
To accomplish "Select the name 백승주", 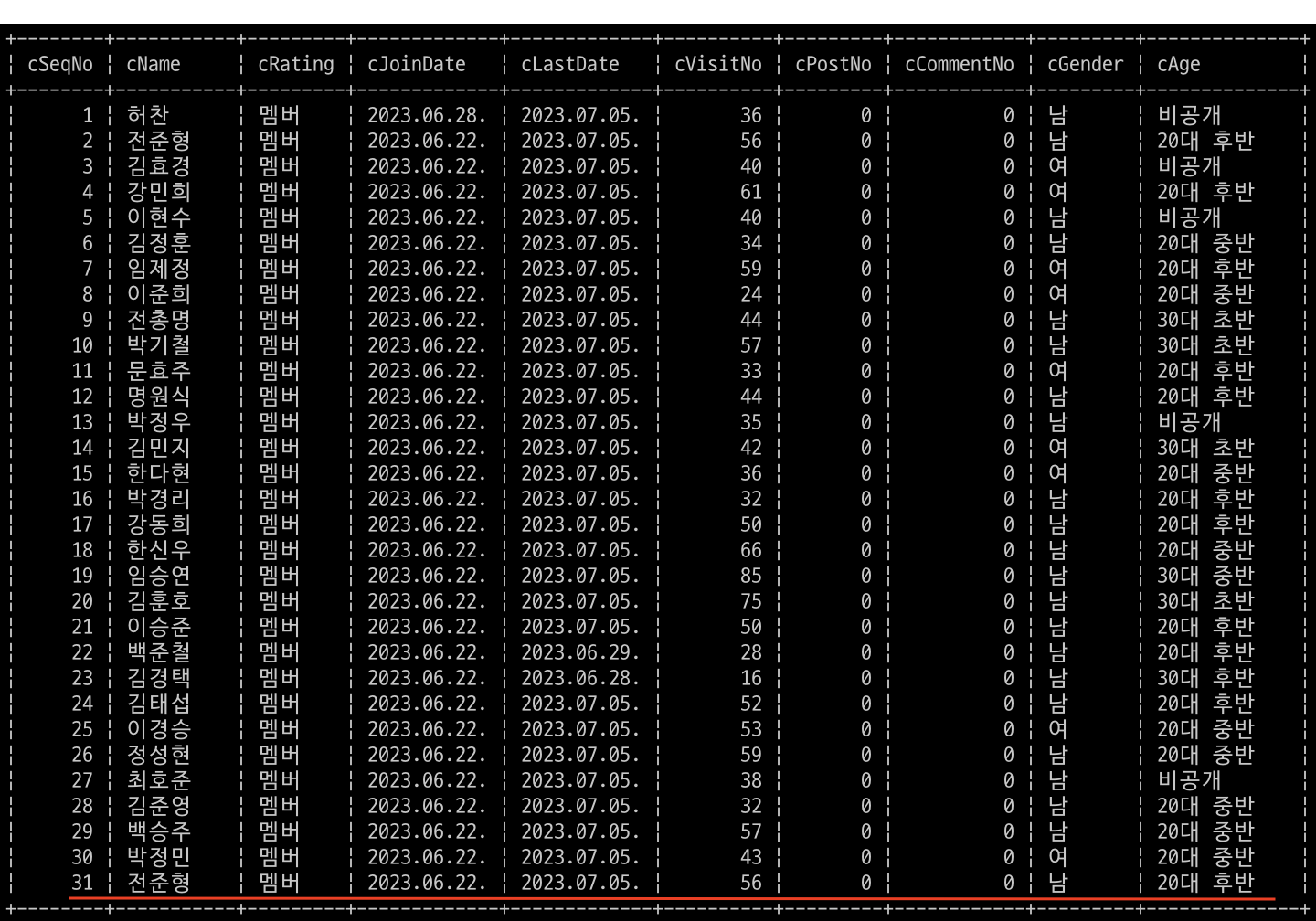I will pyautogui.click(x=159, y=831).
